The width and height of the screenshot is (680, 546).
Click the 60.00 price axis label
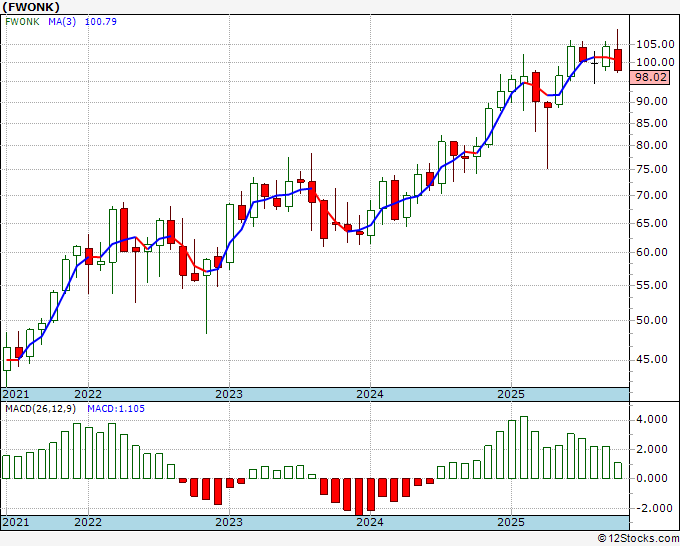[x=652, y=252]
